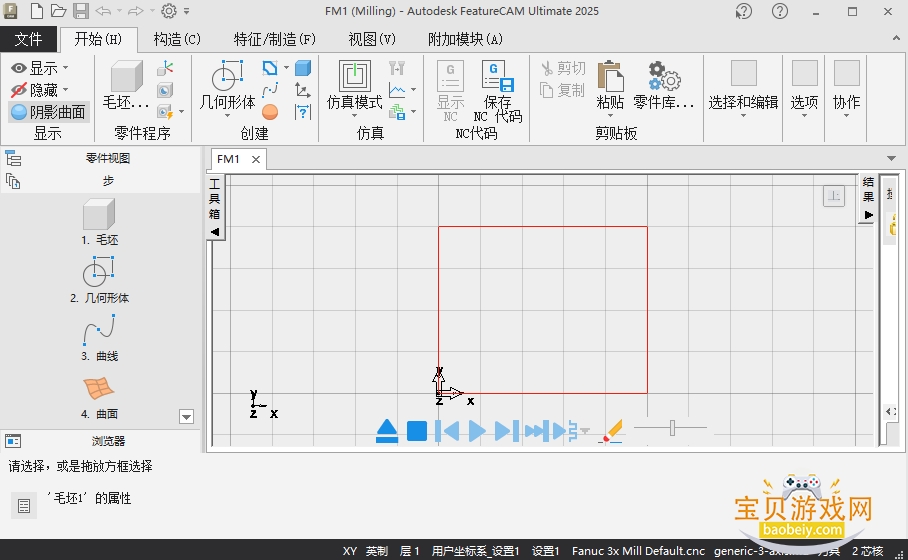Click 显示 NC display icon
The height and width of the screenshot is (560, 908).
450,91
